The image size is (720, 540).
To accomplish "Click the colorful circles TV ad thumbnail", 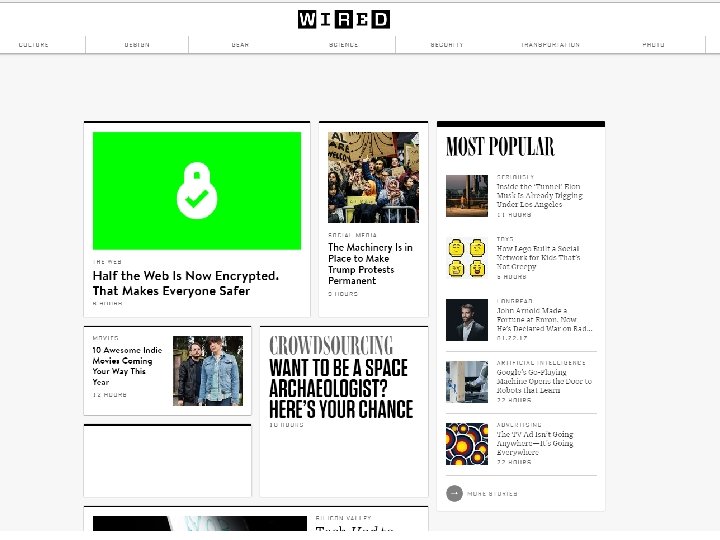I will [x=467, y=444].
